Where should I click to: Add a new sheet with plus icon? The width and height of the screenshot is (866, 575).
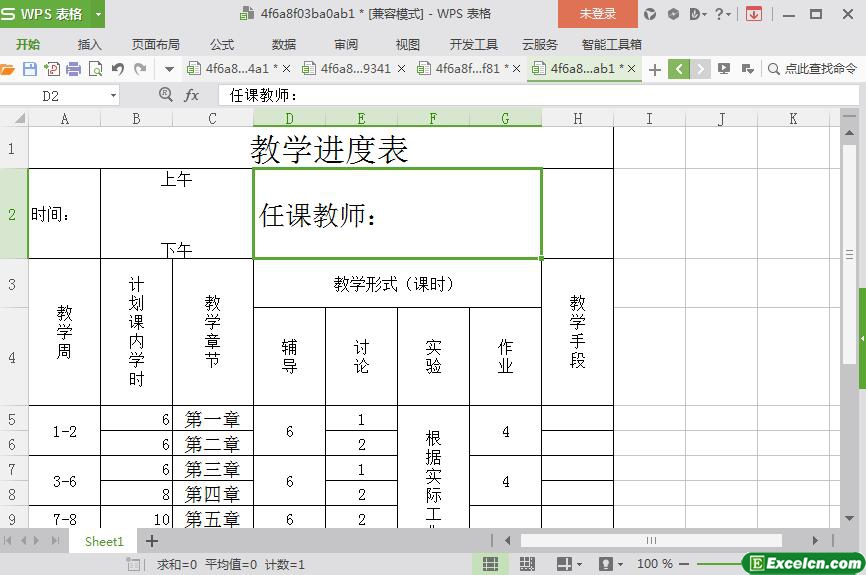tap(152, 541)
